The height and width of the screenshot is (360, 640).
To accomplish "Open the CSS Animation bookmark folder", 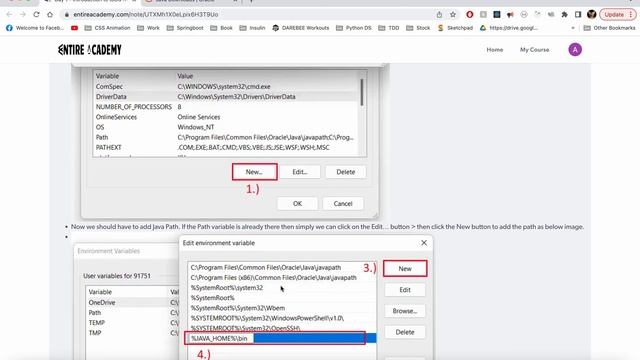I will (107, 28).
